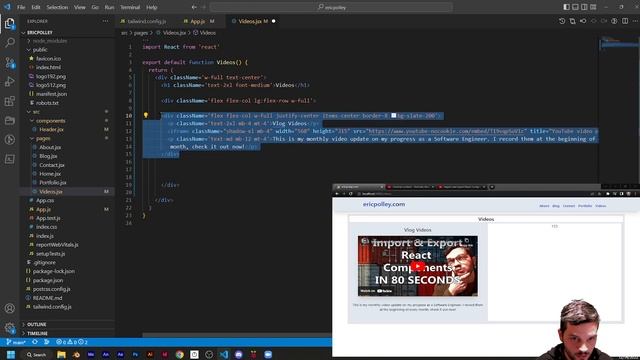Open Windows Start menu
This screenshot has height=360, width=640.
pos(11,355)
